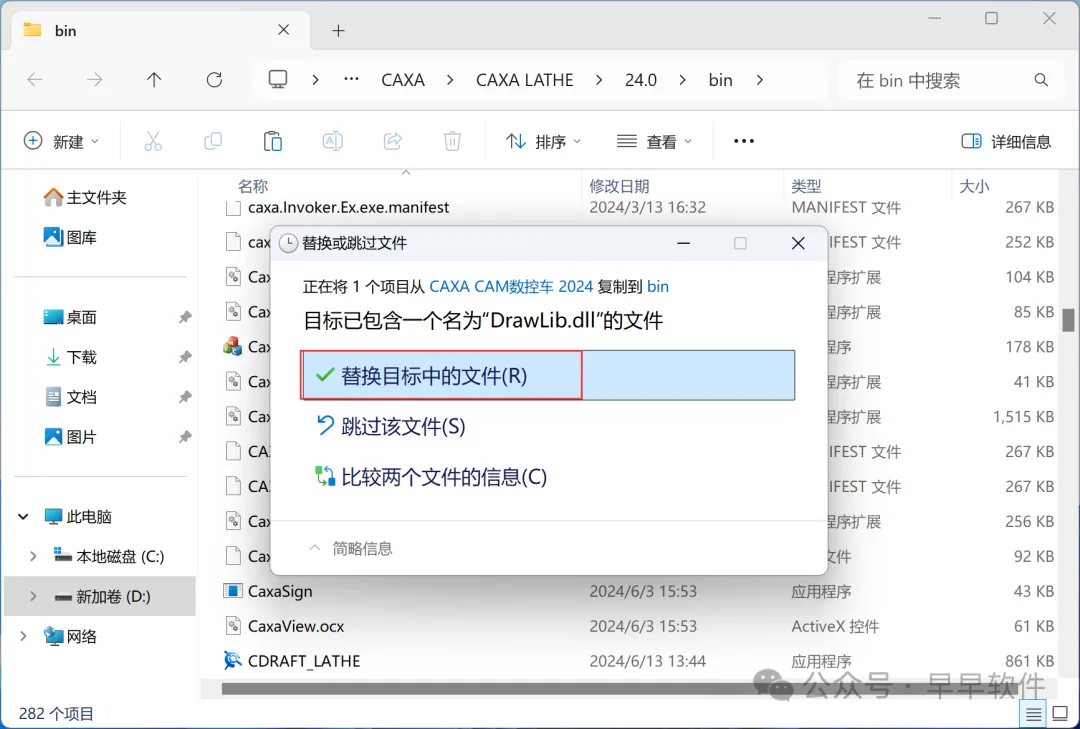Choose Replace the file in destination (R)

coord(548,376)
